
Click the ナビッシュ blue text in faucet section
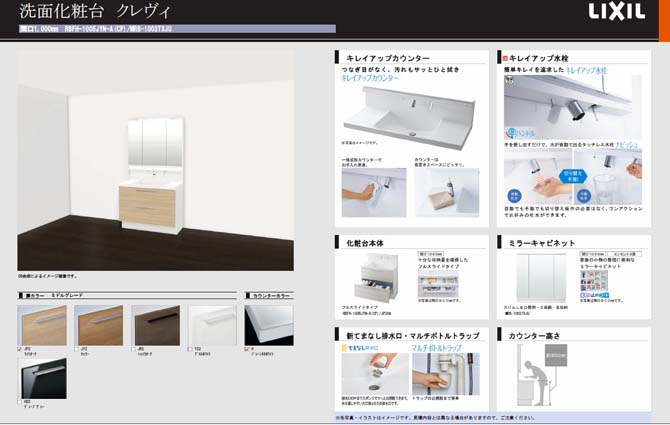[x=626, y=145]
